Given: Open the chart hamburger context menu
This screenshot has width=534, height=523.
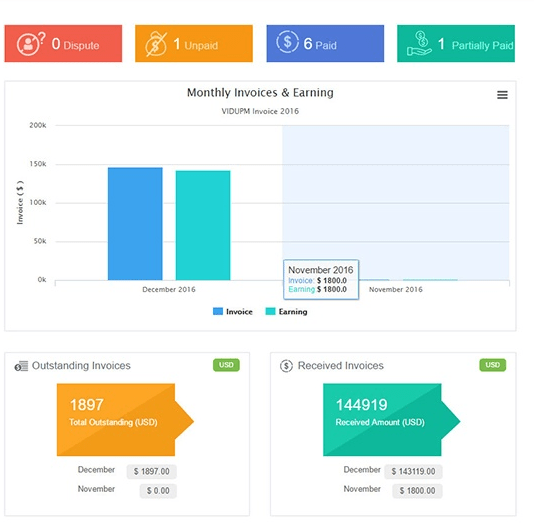Looking at the screenshot, I should 502,95.
